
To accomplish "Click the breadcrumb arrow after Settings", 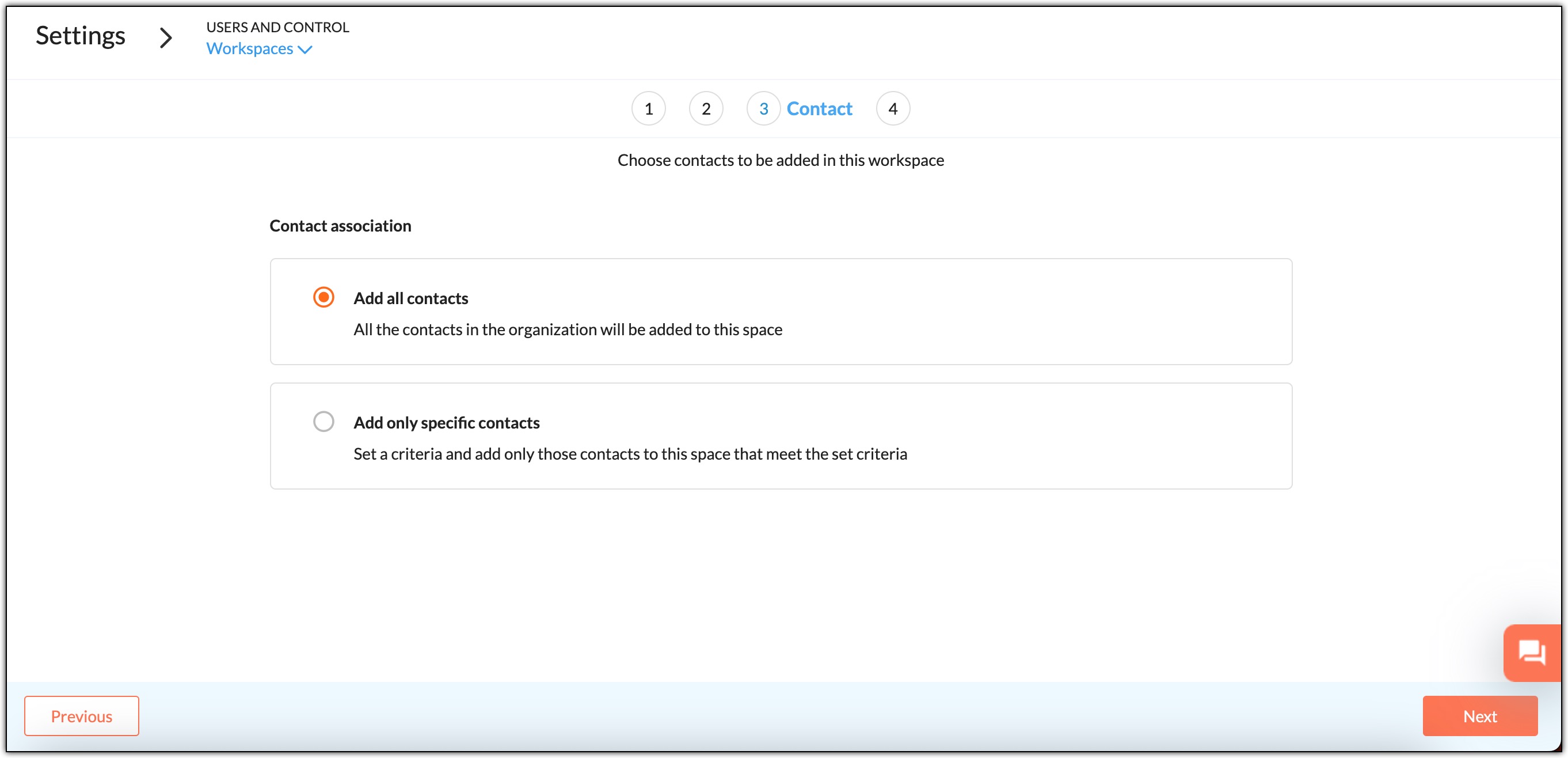I will coord(166,38).
